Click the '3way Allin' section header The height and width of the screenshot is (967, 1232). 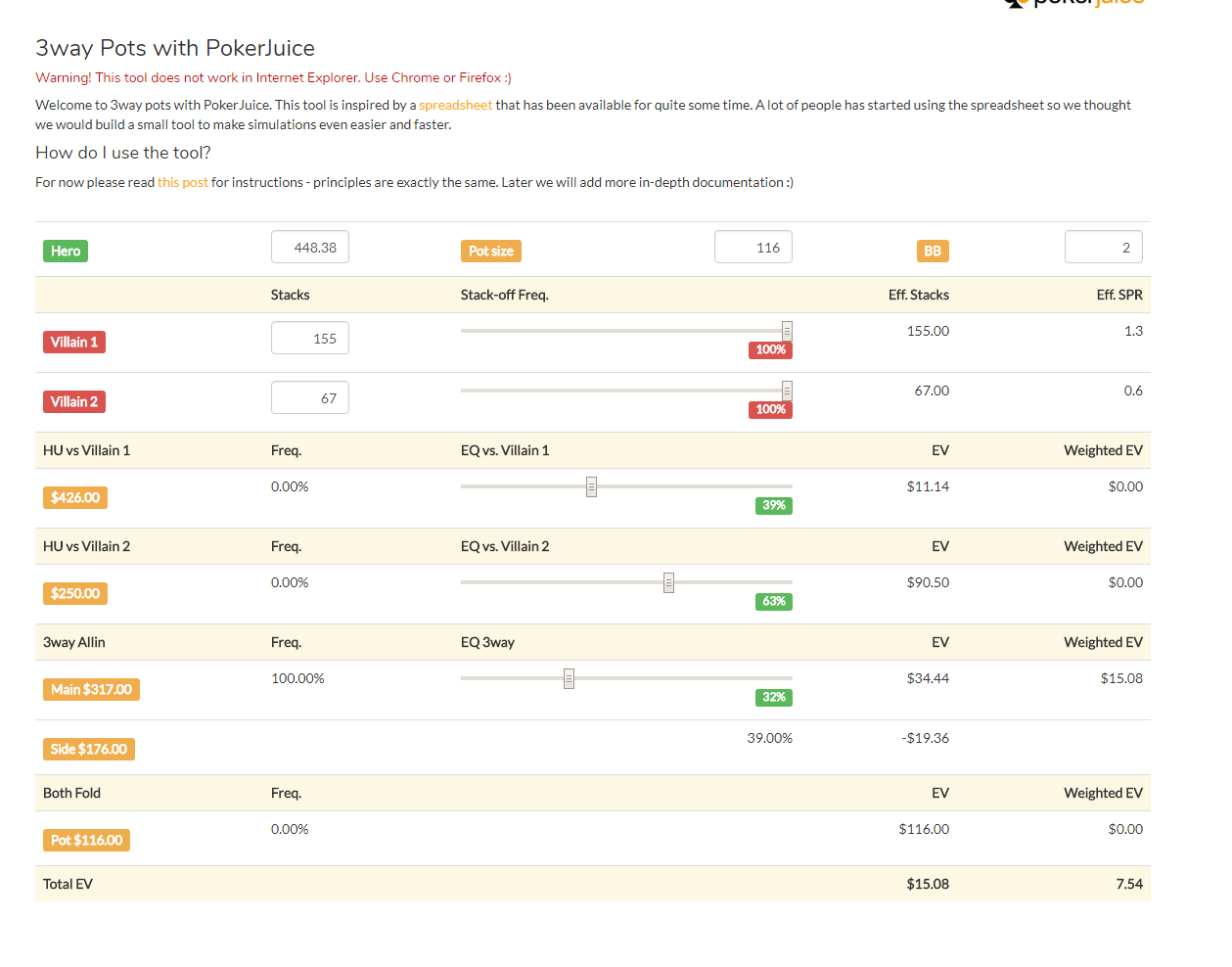tap(73, 642)
